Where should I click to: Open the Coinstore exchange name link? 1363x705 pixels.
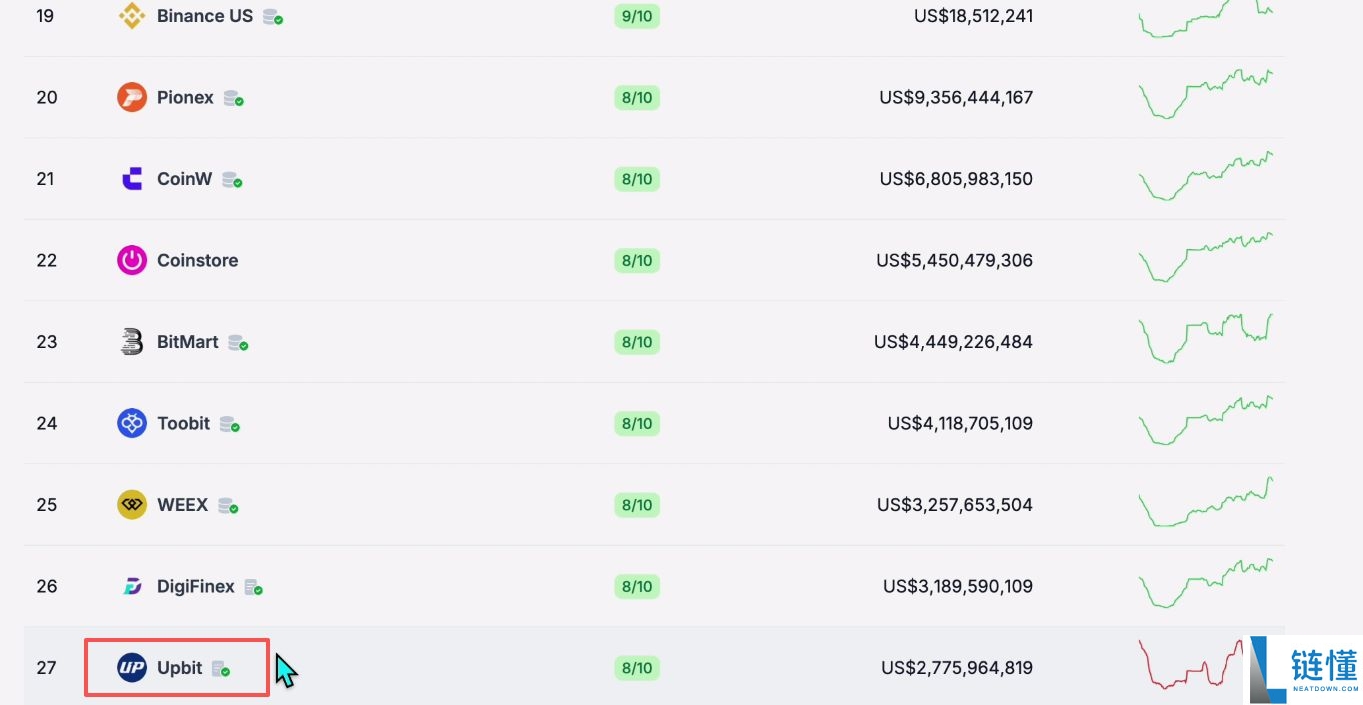(198, 260)
